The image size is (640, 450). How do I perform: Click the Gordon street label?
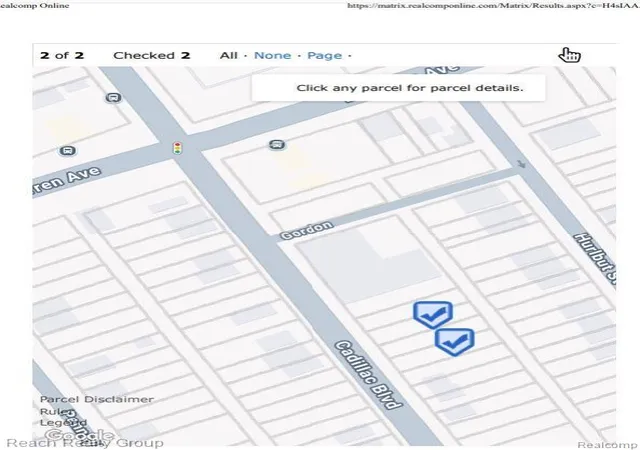[x=307, y=230]
